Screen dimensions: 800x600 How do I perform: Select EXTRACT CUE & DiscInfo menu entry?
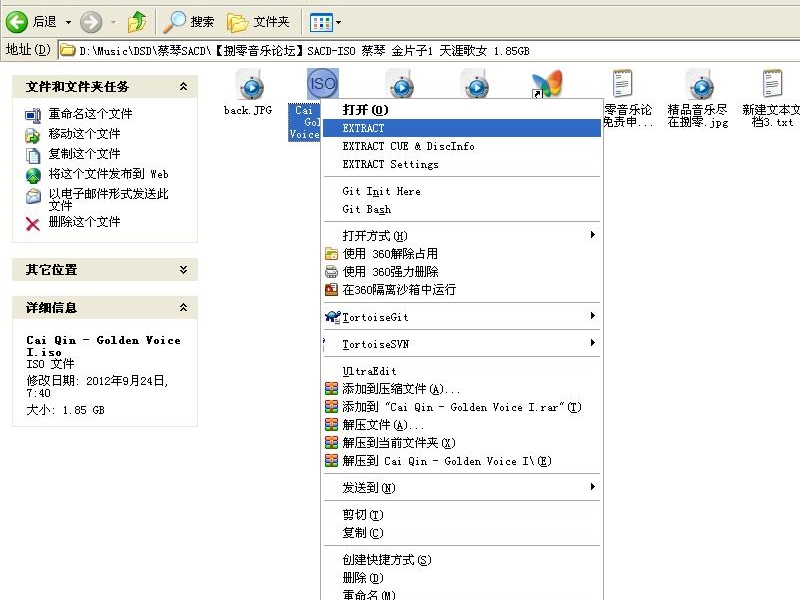(x=408, y=146)
